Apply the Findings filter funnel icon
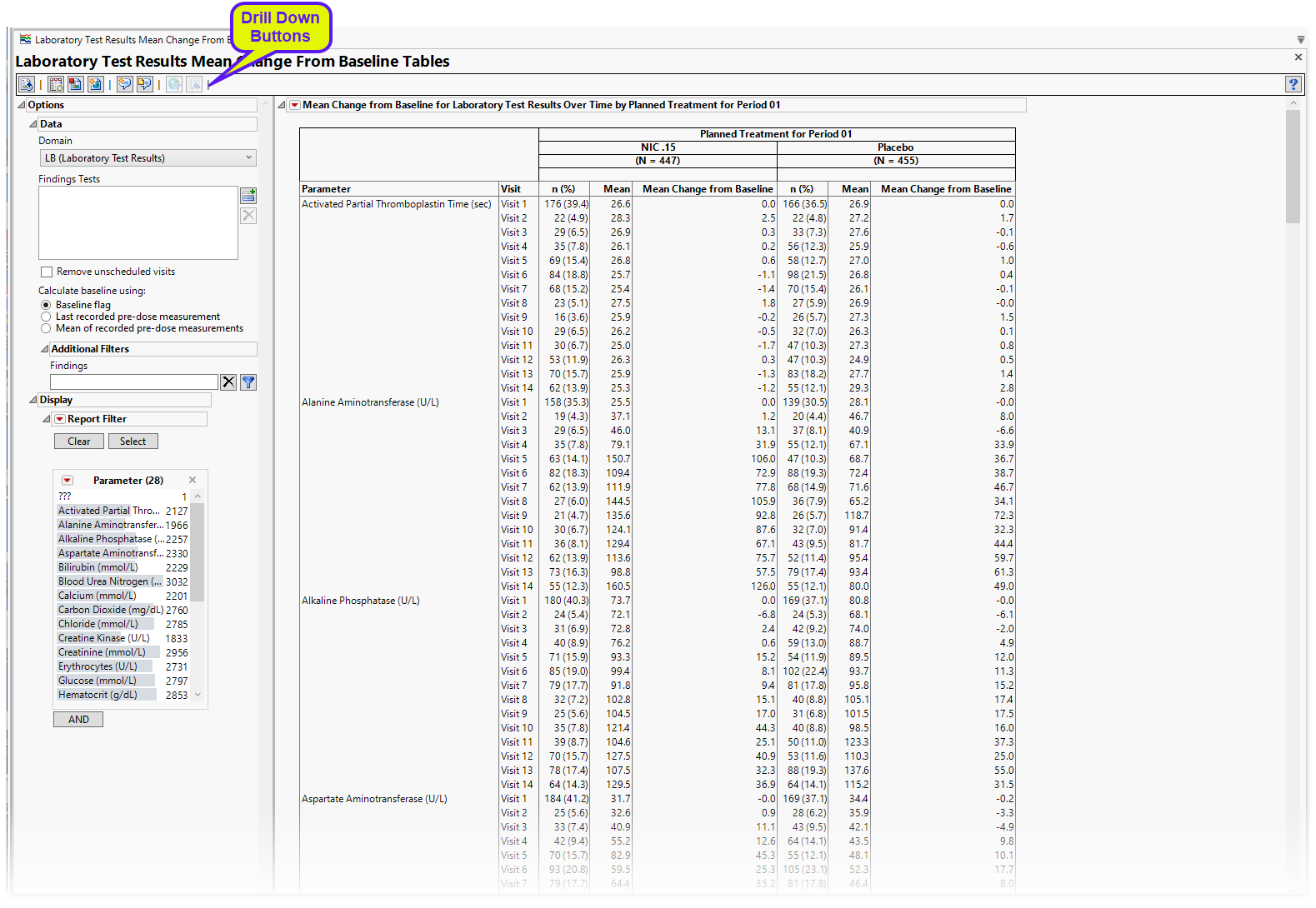Screen dimensions: 1316x908 248,382
